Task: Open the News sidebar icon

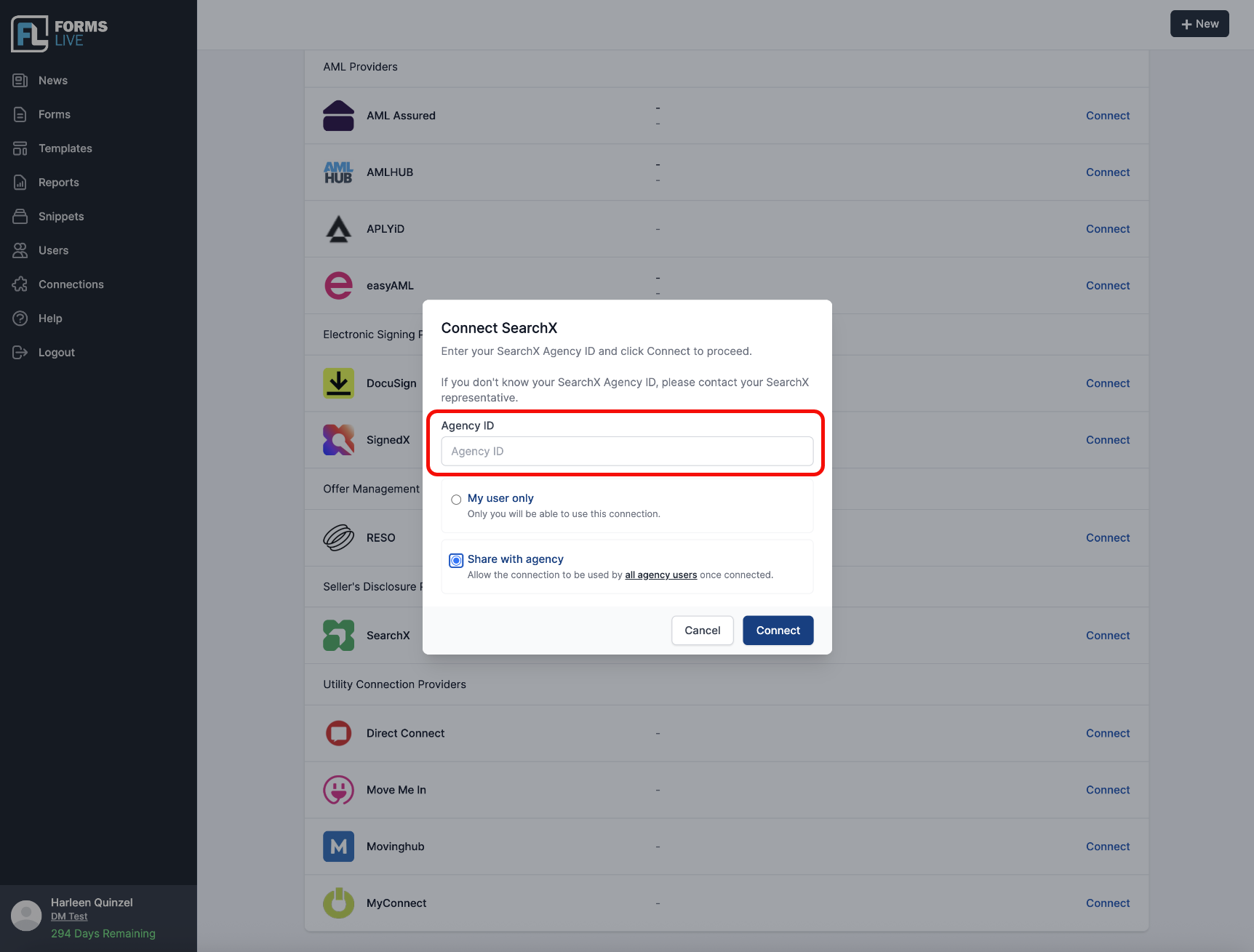Action: coord(20,81)
